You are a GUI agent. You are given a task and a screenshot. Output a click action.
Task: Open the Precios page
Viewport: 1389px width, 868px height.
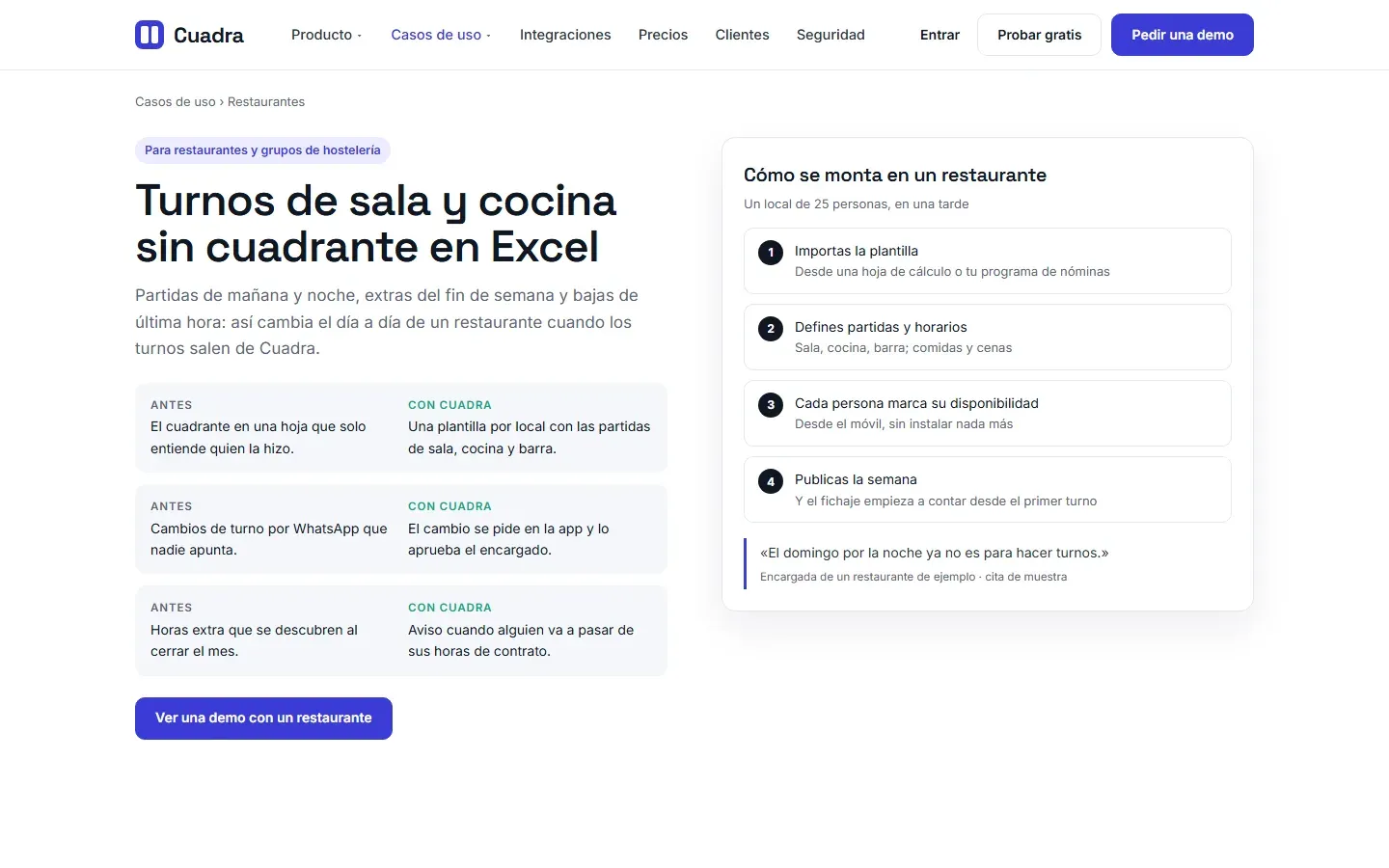(x=663, y=35)
